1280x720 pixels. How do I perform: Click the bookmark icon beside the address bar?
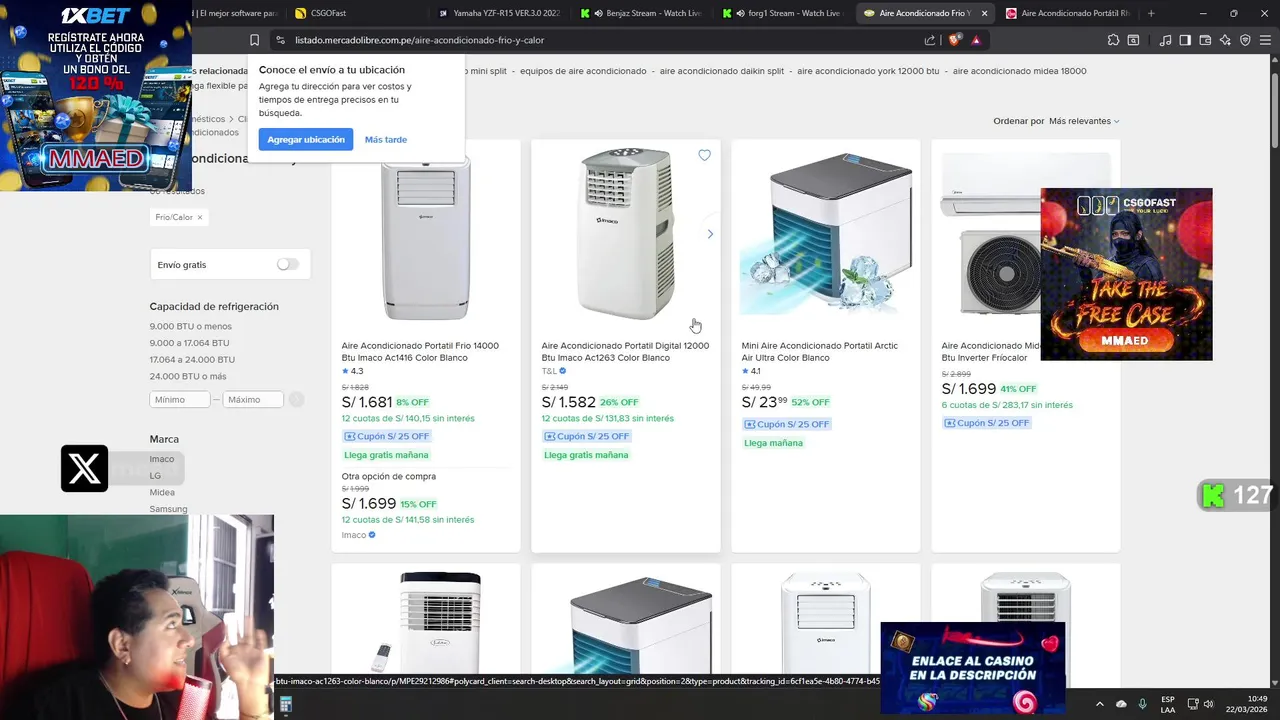coord(254,40)
